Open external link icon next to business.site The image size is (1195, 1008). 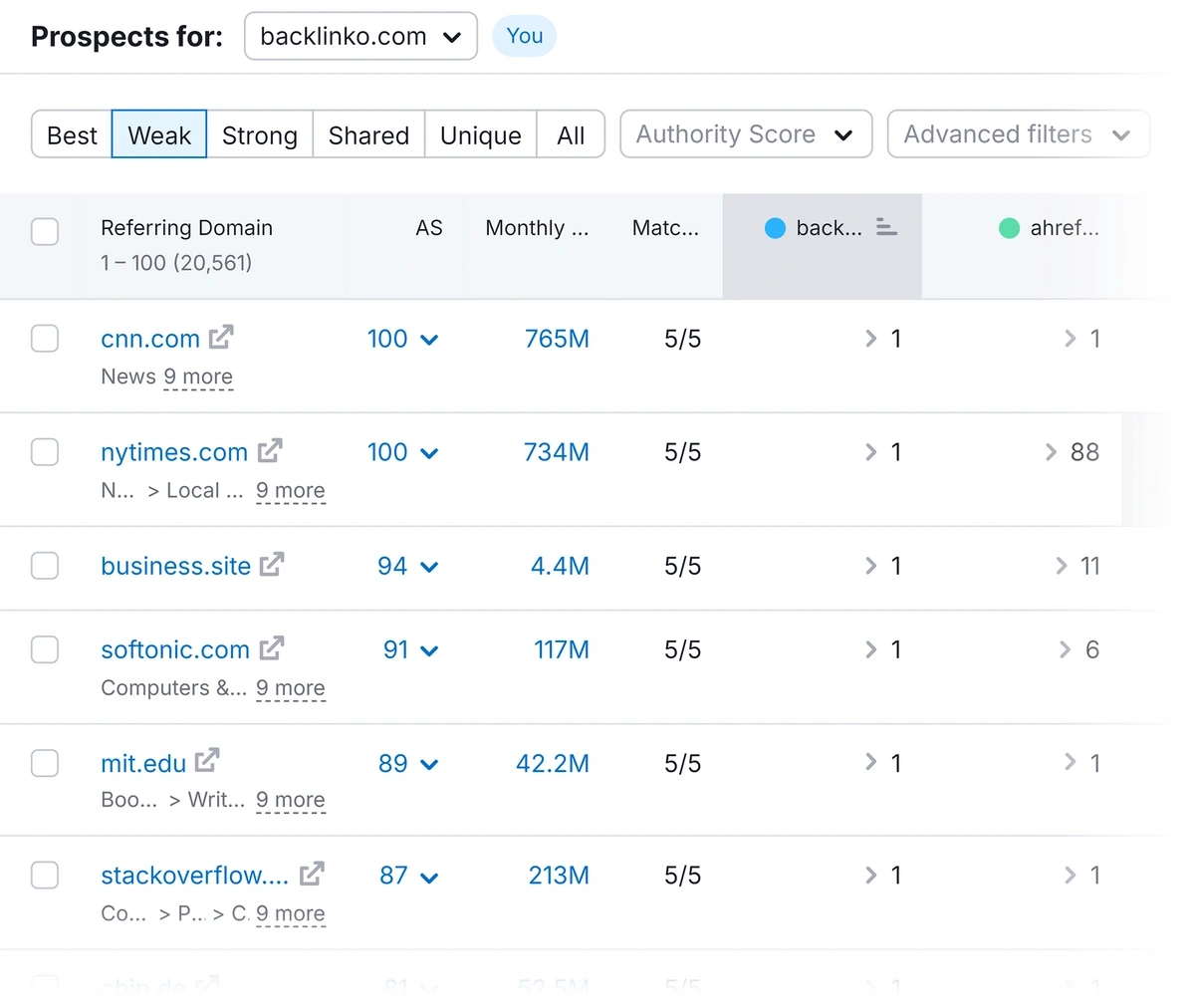click(272, 564)
